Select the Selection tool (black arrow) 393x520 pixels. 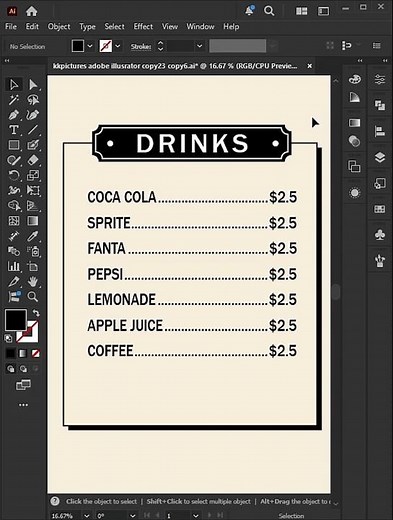click(x=14, y=85)
